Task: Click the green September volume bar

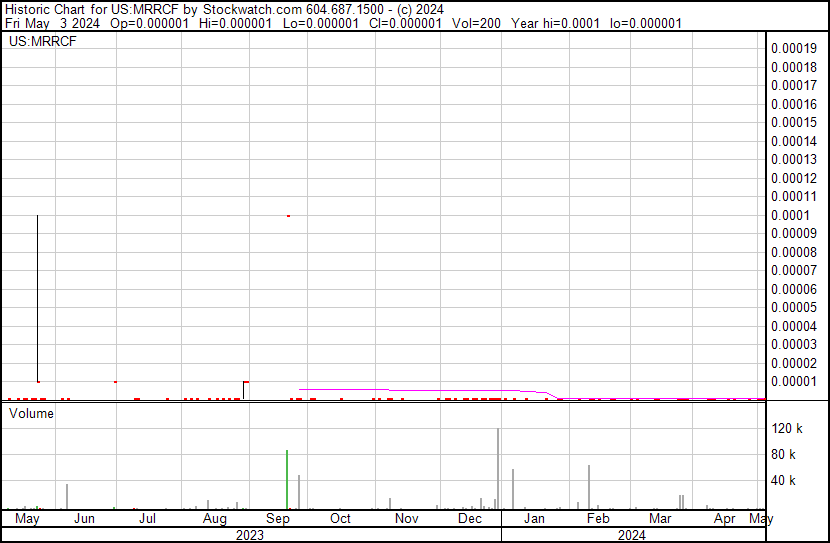Action: tap(287, 479)
